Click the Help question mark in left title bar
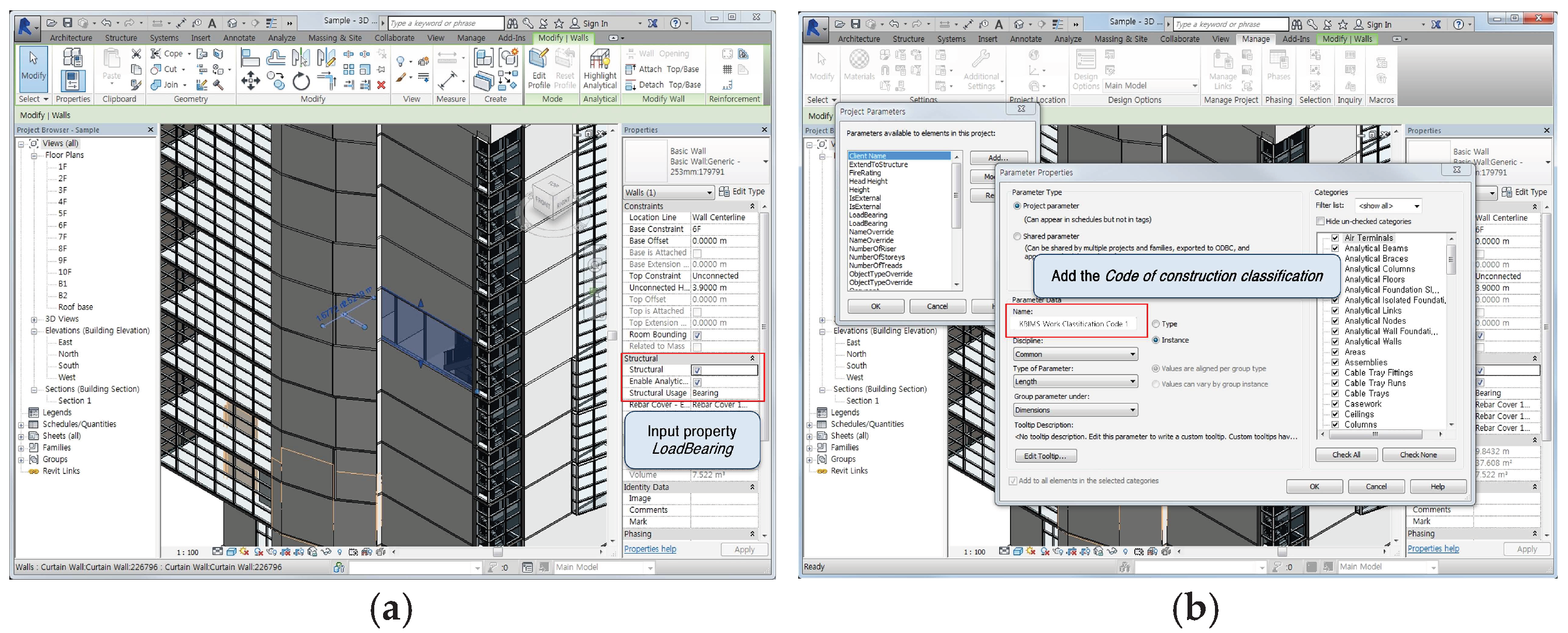Screen dimensions: 1568x633 tap(675, 23)
